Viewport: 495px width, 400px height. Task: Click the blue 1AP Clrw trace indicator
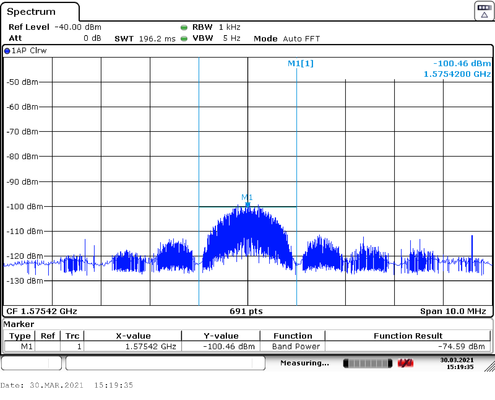(x=7, y=51)
